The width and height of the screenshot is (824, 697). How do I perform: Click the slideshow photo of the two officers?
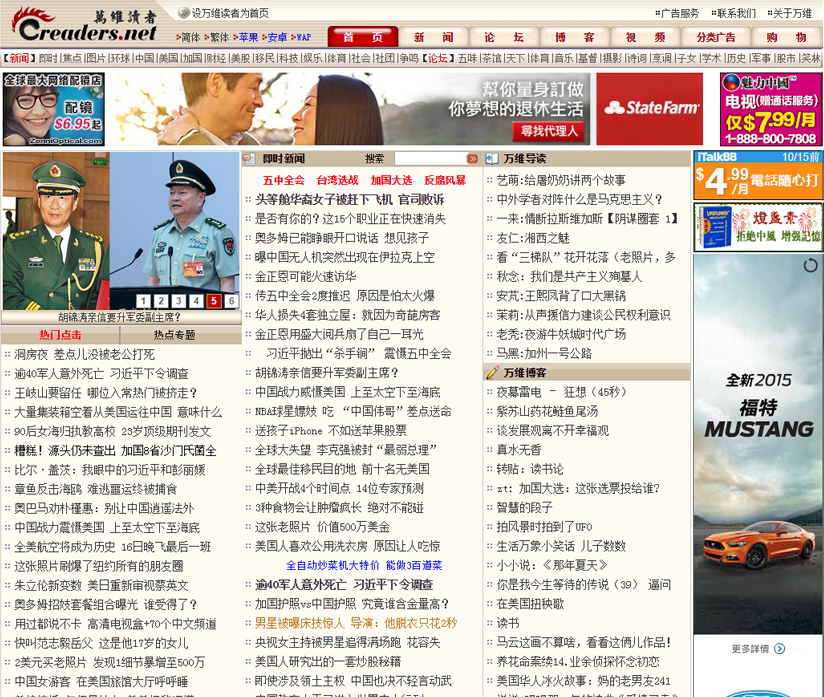pyautogui.click(x=121, y=230)
